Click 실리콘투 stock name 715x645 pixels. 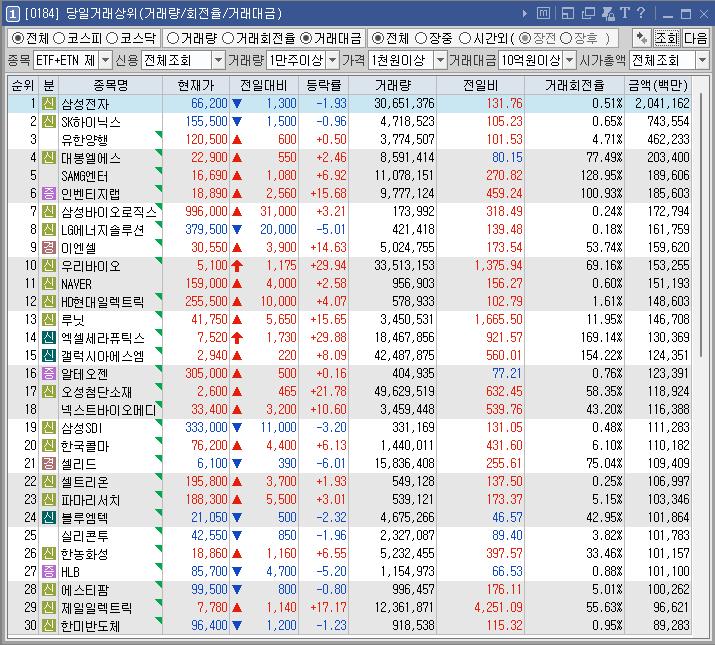click(x=85, y=536)
